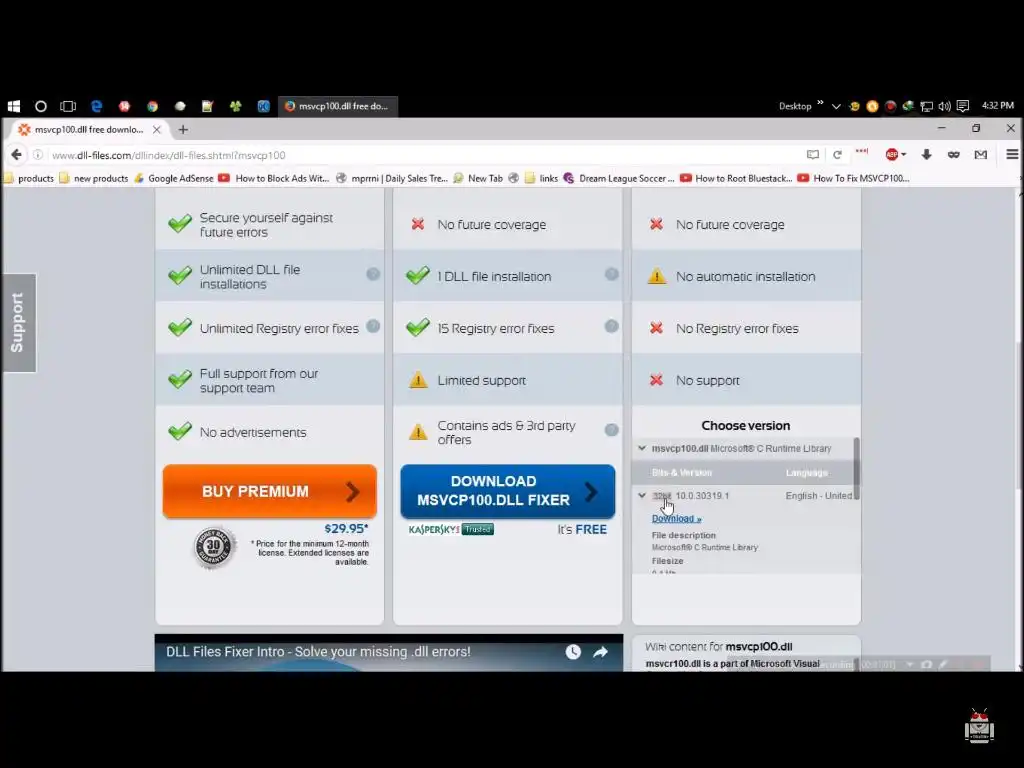
Task: Open Cortana search circle in taskbar
Action: [x=40, y=106]
